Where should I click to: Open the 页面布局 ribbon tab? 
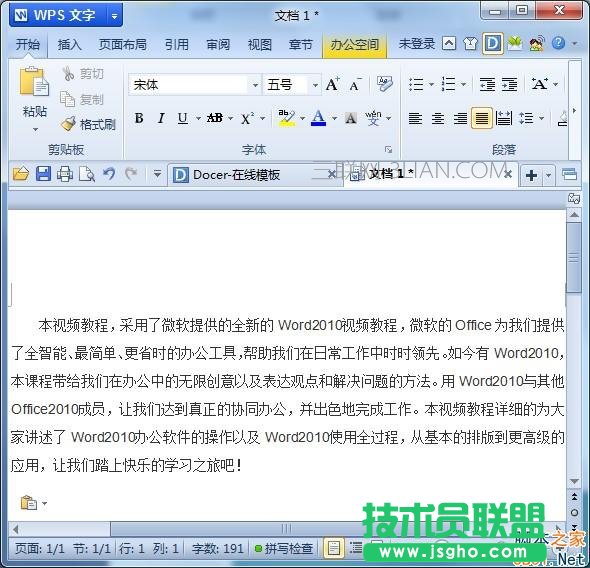click(x=123, y=45)
